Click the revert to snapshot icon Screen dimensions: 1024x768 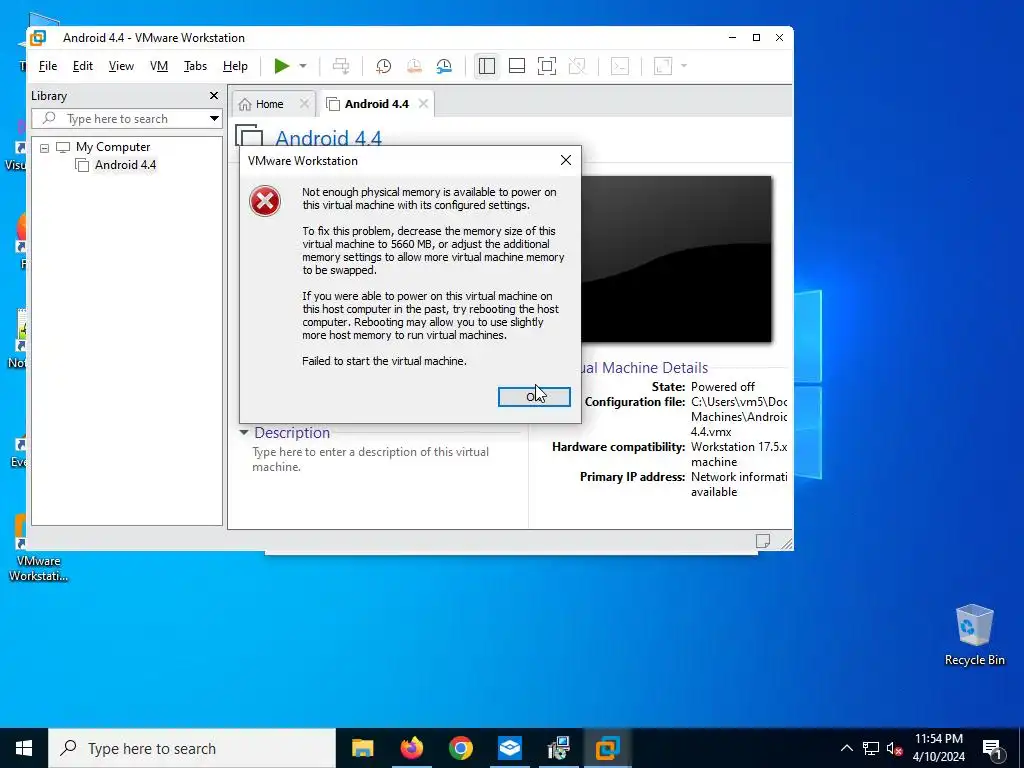pyautogui.click(x=414, y=66)
